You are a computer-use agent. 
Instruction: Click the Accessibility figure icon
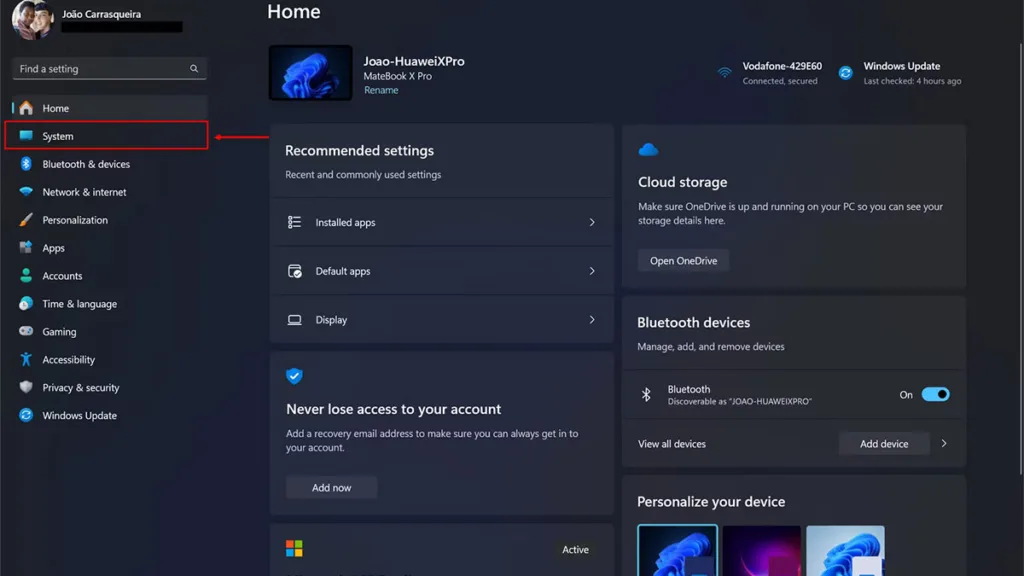[x=26, y=359]
